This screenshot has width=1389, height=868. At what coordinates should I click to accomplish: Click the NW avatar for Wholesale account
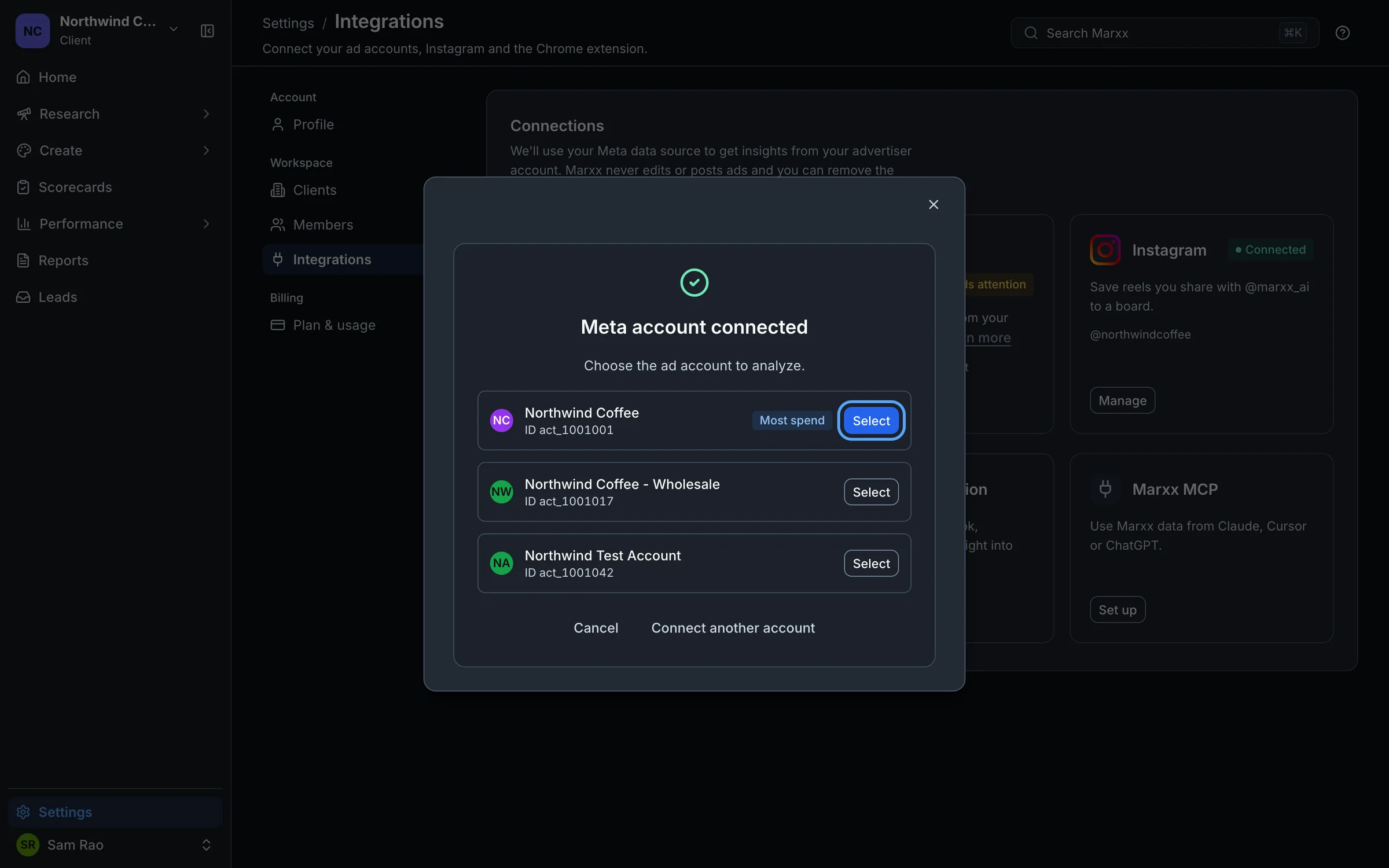click(x=501, y=492)
